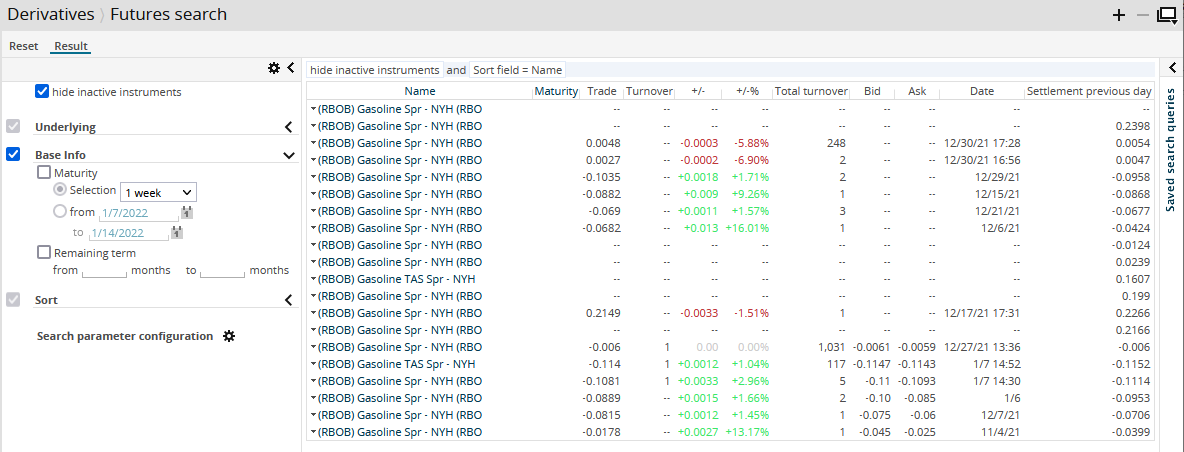Switch to the Result tab
Viewport: 1184px width, 452px height.
coord(71,46)
